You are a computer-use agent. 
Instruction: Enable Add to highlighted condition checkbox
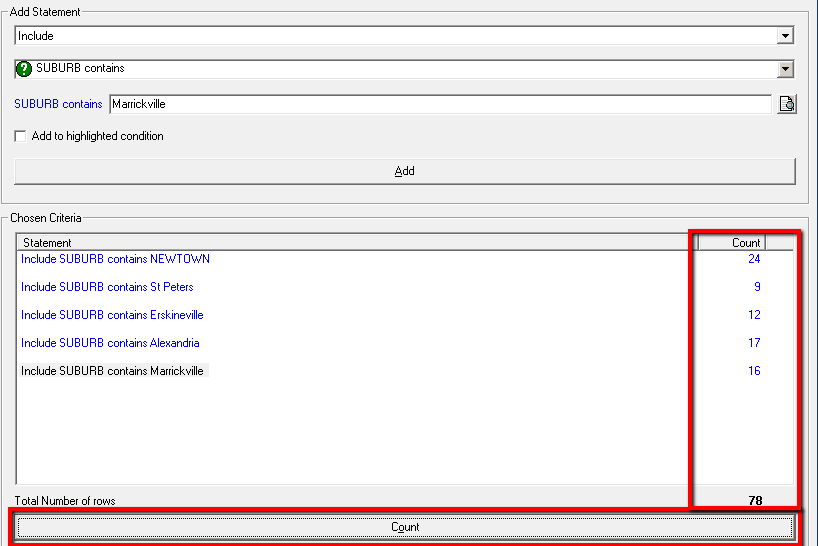pos(21,136)
